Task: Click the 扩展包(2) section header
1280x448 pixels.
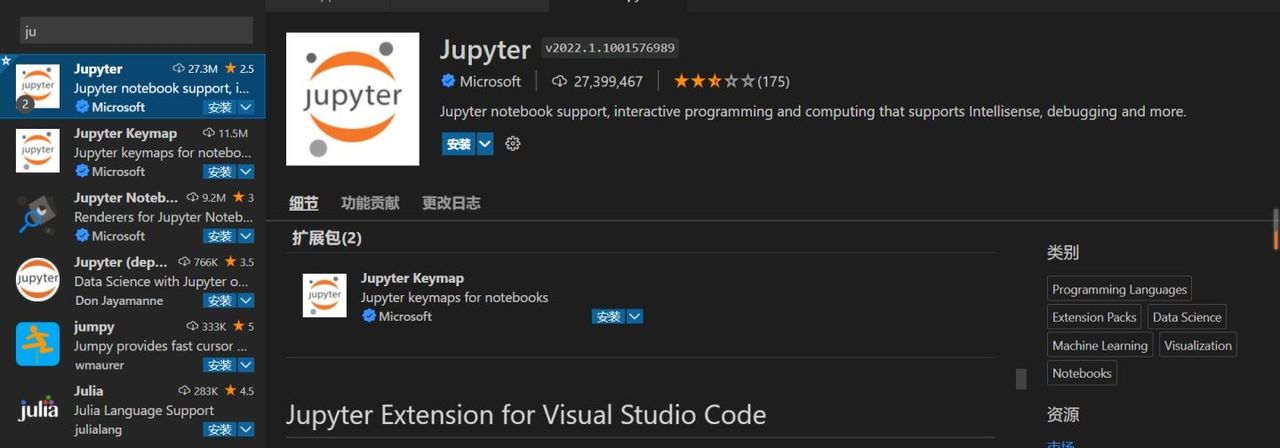Action: click(327, 238)
